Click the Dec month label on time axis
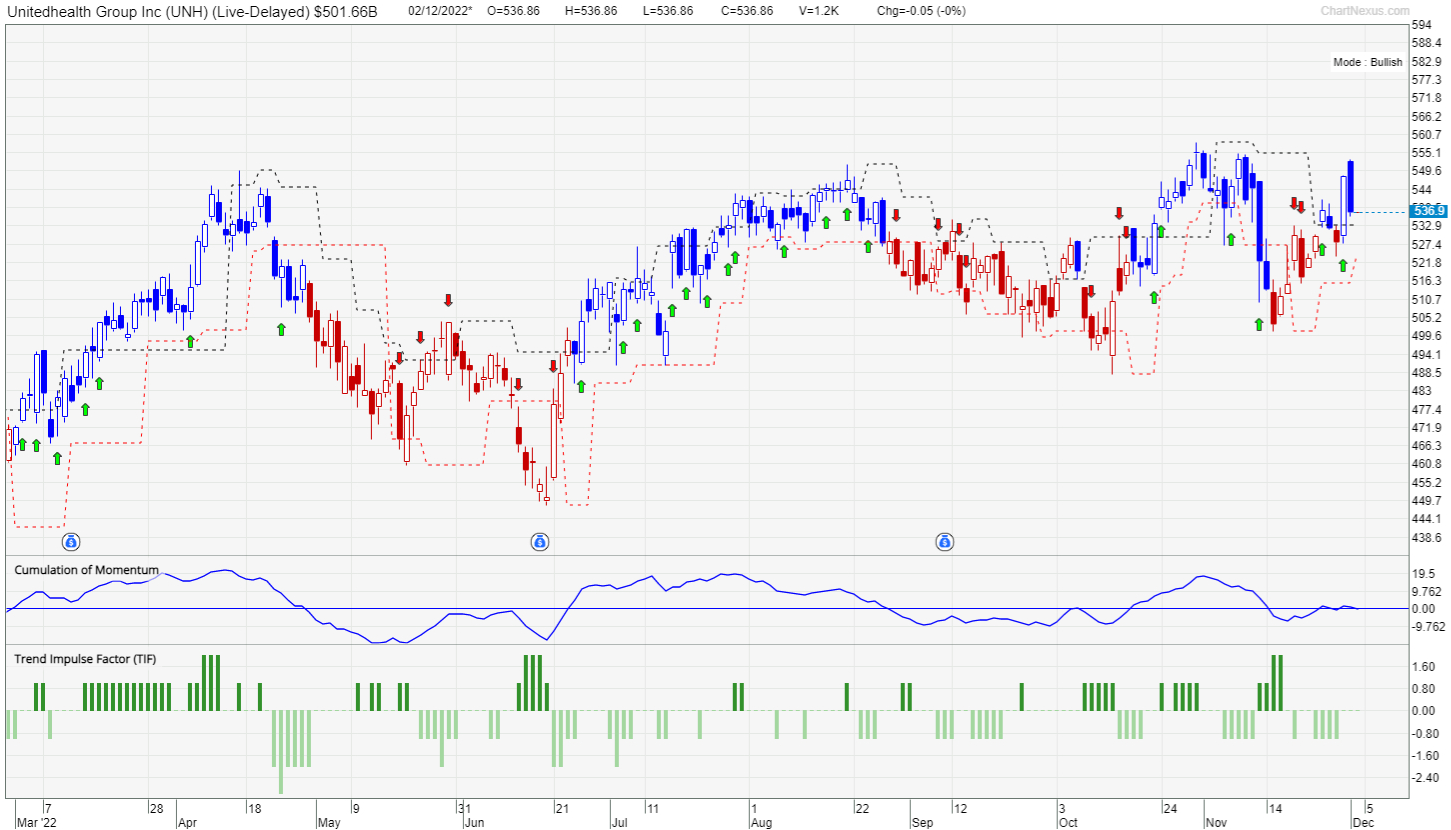This screenshot has height=830, width=1451. tap(1364, 822)
